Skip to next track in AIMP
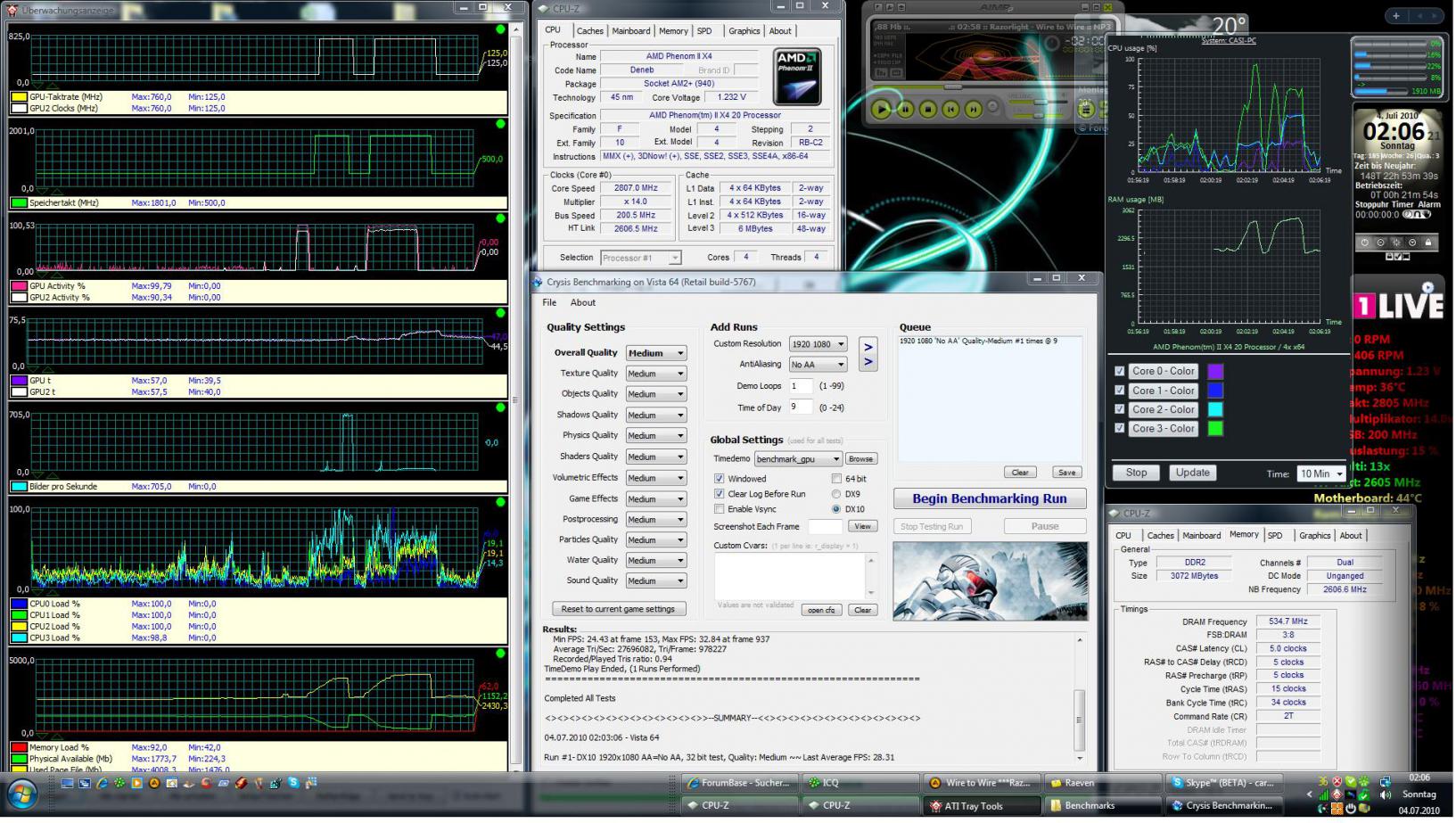1456x823 pixels. pyautogui.click(x=975, y=109)
